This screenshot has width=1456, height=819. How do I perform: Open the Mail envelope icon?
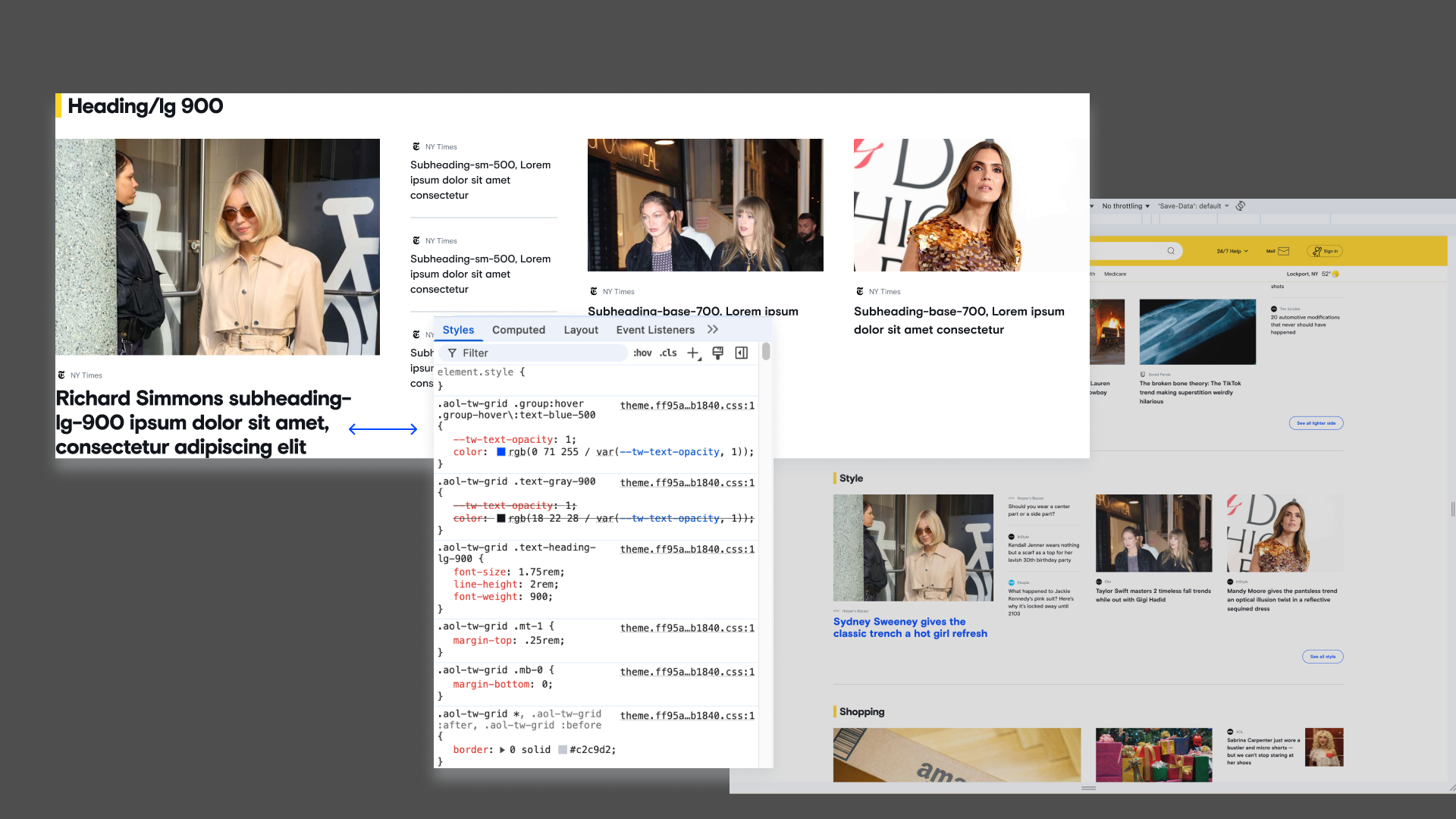point(1283,251)
